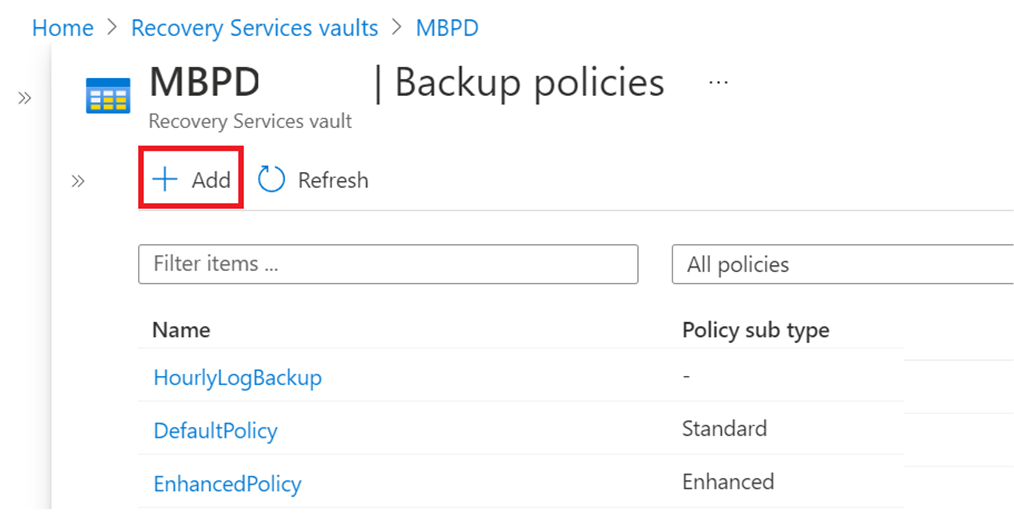Click the Backup policies page title
Viewport: 1014px width, 527px height.
(x=529, y=83)
